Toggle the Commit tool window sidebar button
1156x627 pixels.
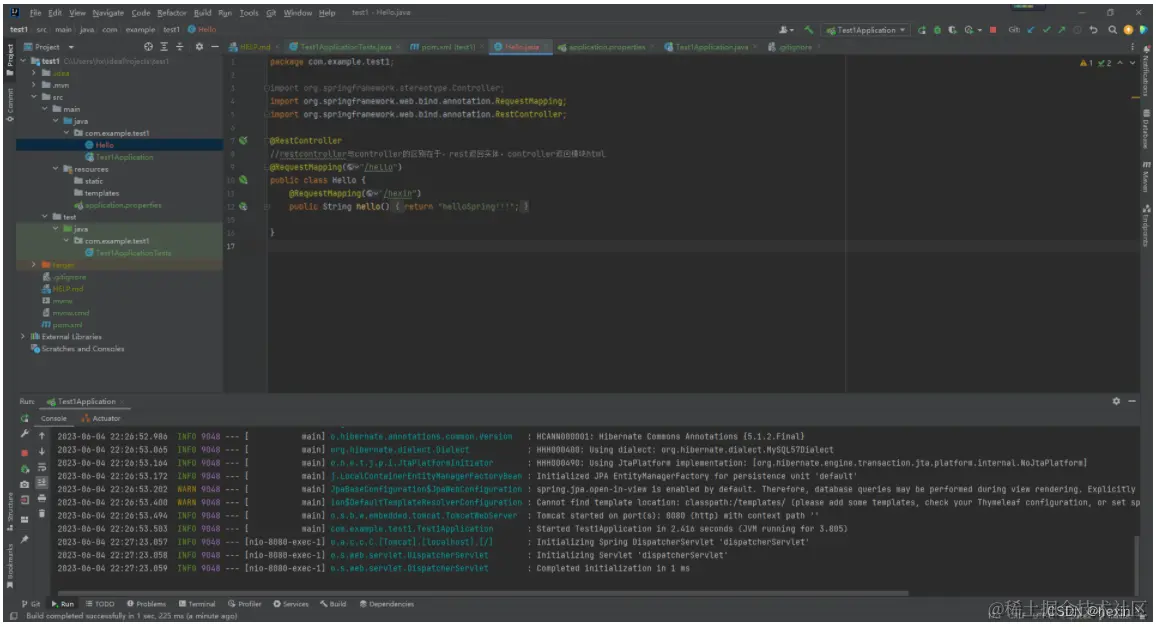tap(10, 105)
